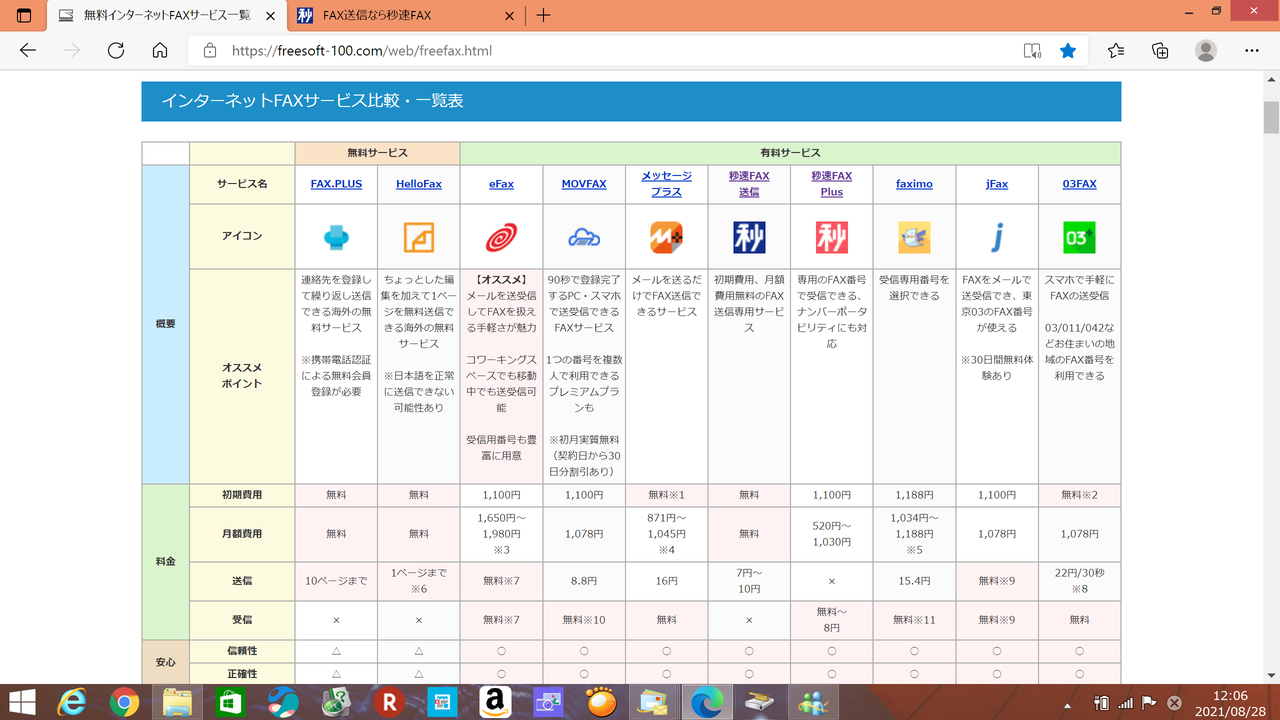Click the 無料※11 receiving cell
Image resolution: width=1280 pixels, height=720 pixels.
[914, 620]
